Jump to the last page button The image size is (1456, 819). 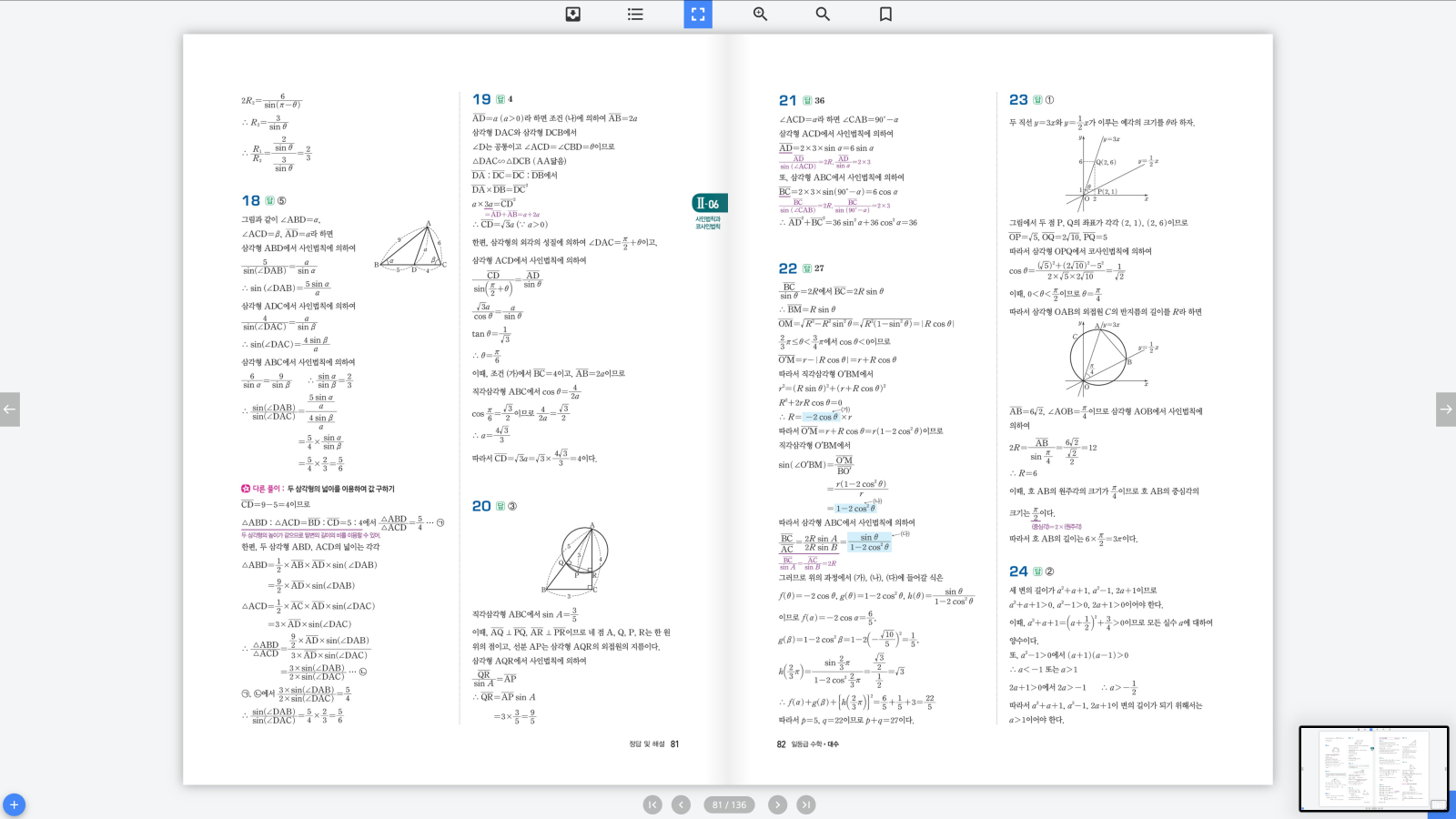pyautogui.click(x=806, y=804)
